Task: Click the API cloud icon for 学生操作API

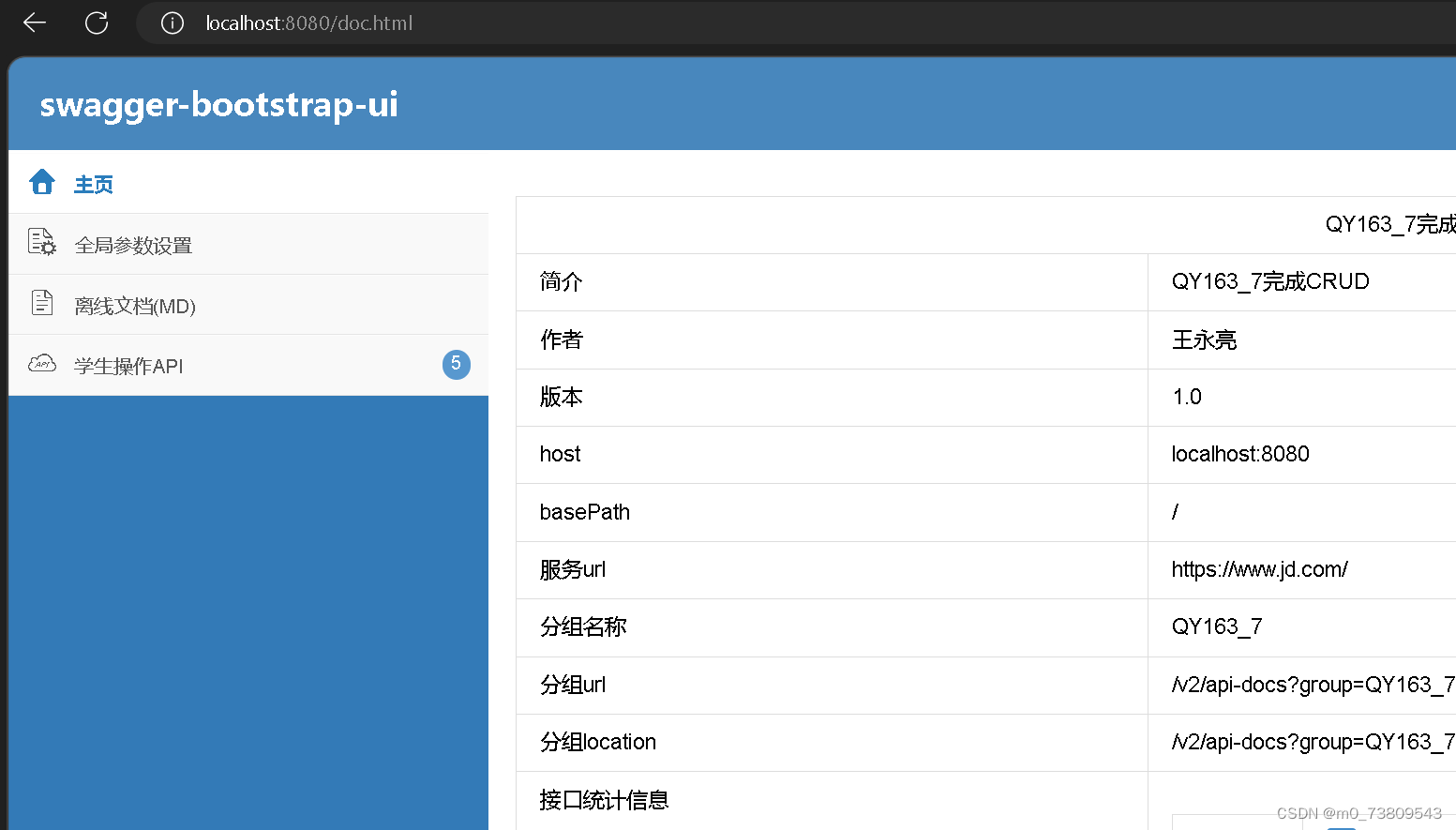Action: coord(42,364)
